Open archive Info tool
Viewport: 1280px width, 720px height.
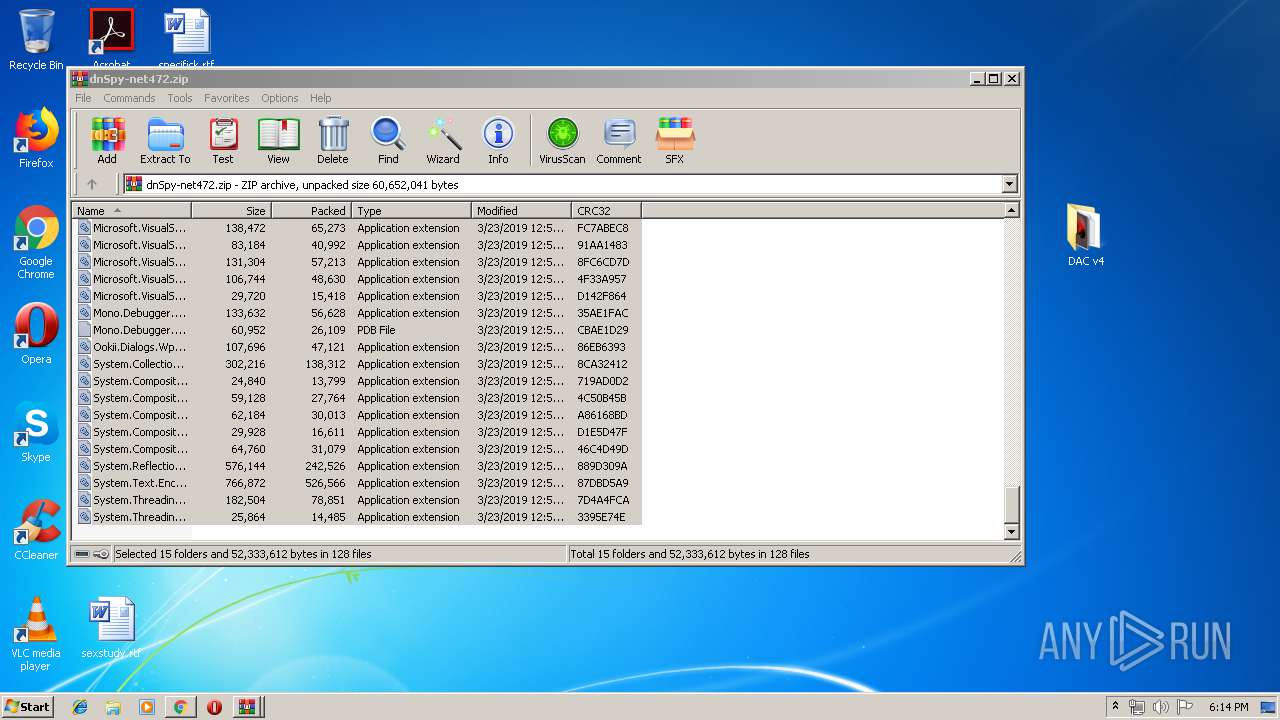tap(498, 141)
